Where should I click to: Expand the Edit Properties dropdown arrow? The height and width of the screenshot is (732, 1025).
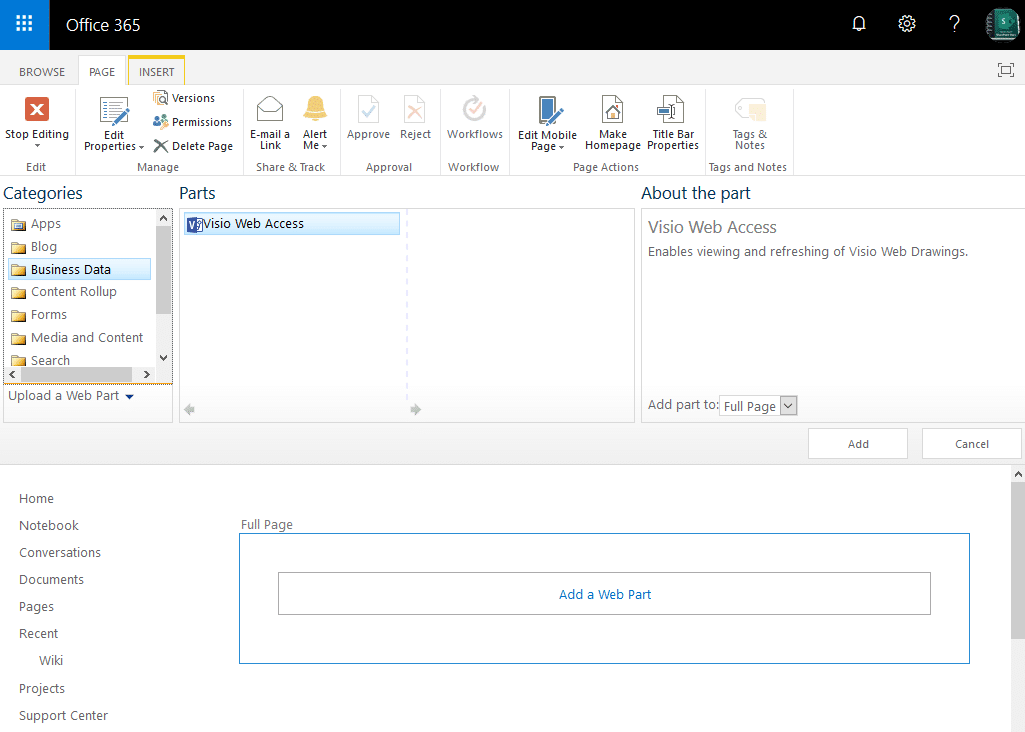[x=141, y=148]
